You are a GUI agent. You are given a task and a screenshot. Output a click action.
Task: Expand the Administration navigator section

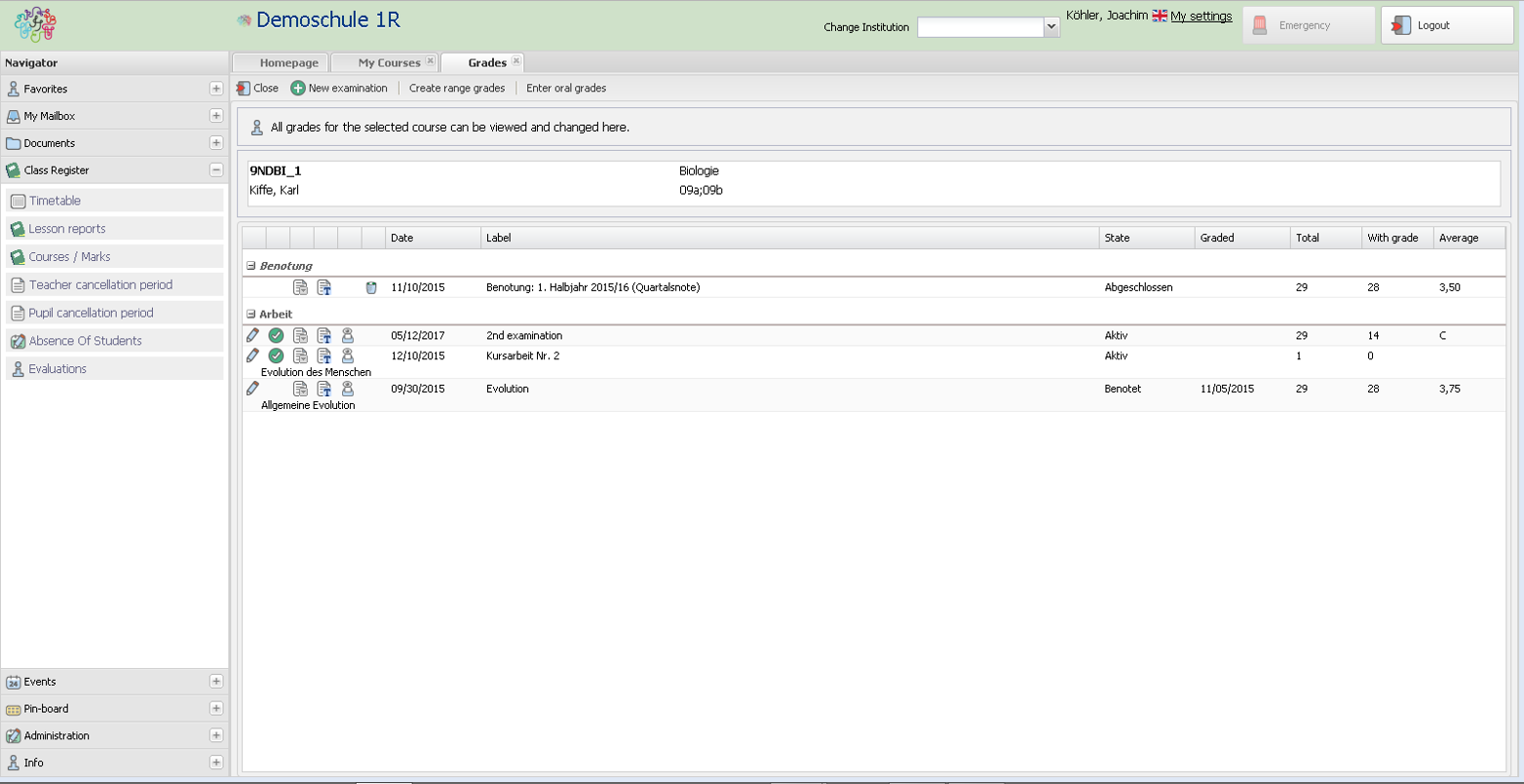pos(216,736)
